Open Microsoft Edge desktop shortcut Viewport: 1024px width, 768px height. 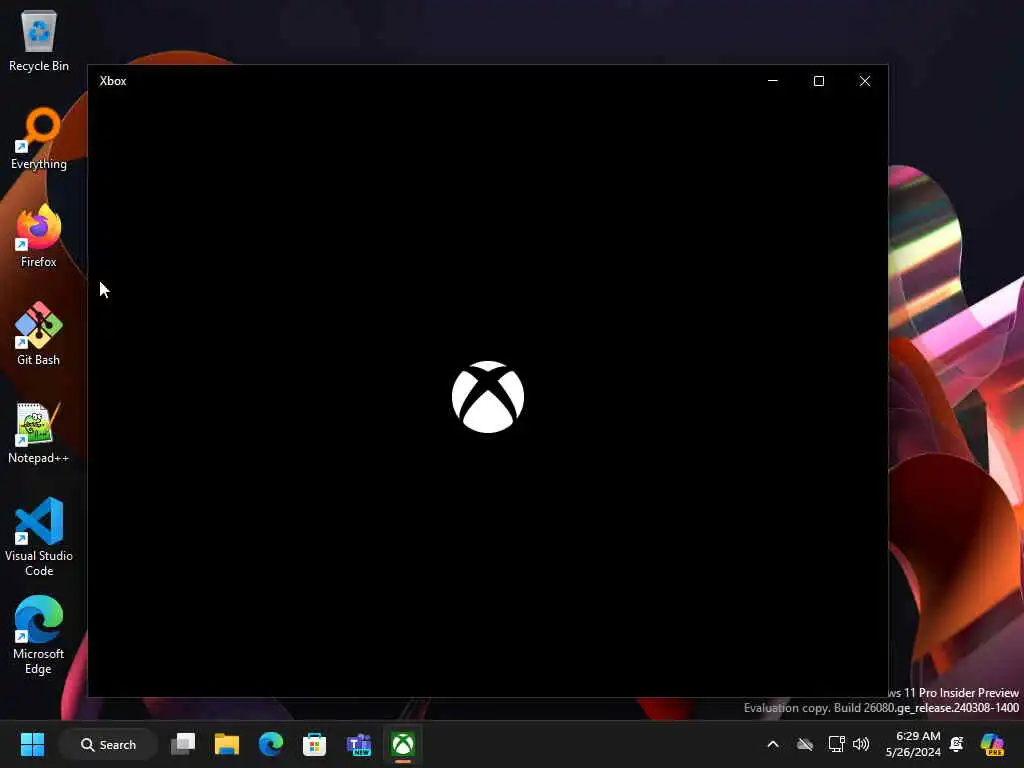pos(39,635)
